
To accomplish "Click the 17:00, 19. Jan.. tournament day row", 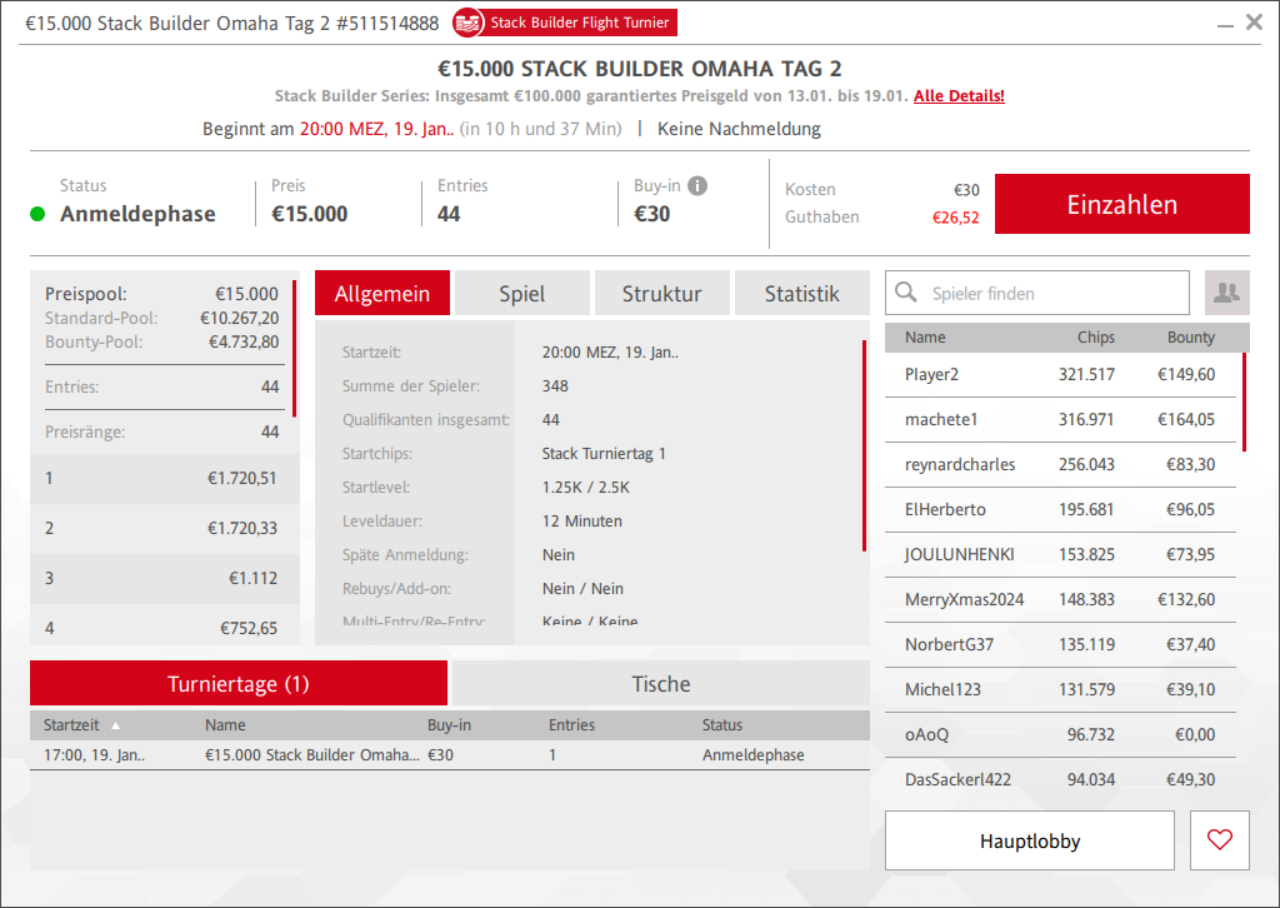I will pyautogui.click(x=450, y=755).
